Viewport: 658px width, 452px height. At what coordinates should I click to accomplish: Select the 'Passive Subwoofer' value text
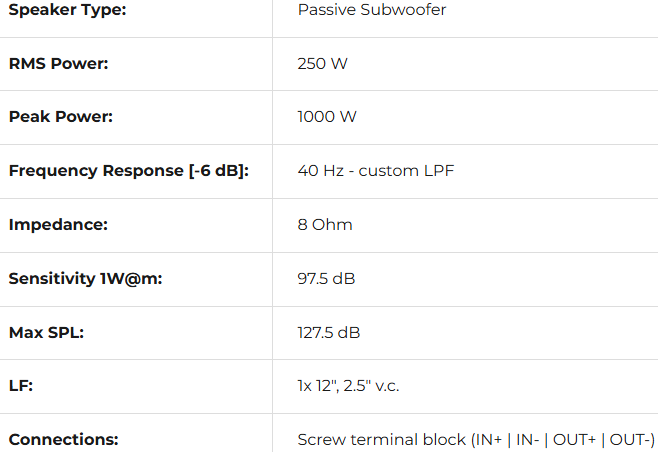pyautogui.click(x=371, y=10)
